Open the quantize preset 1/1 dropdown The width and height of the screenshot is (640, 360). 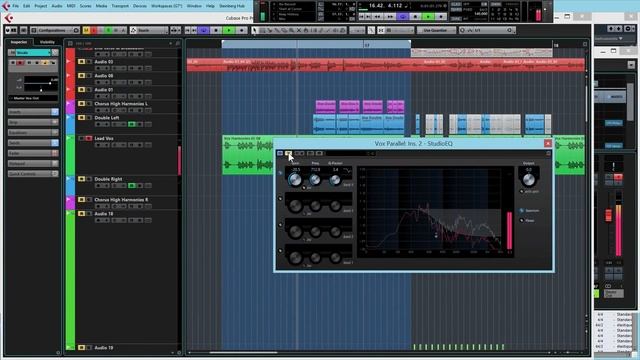click(x=487, y=30)
